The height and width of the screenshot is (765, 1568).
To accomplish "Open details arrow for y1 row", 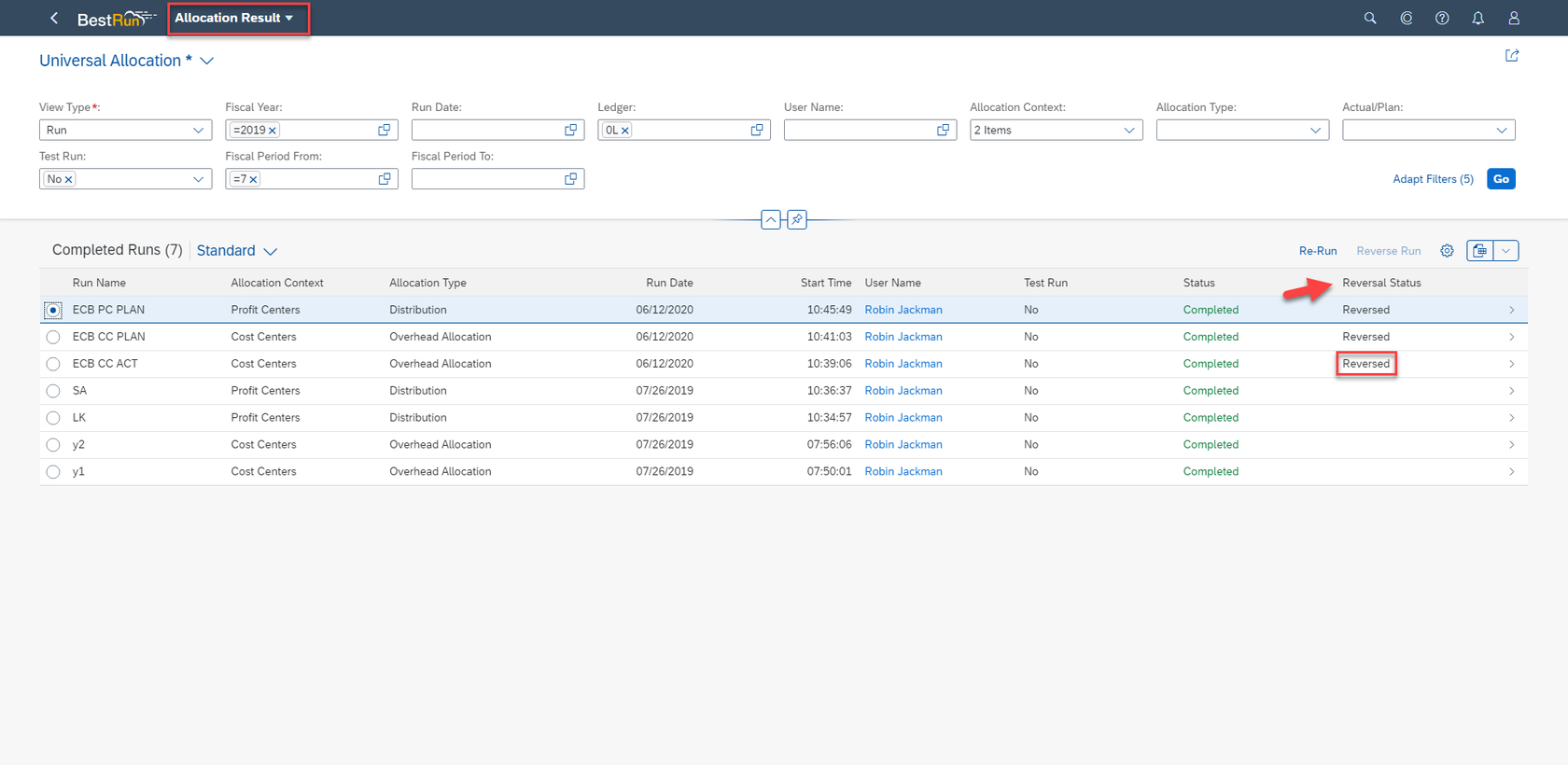I will [x=1512, y=472].
